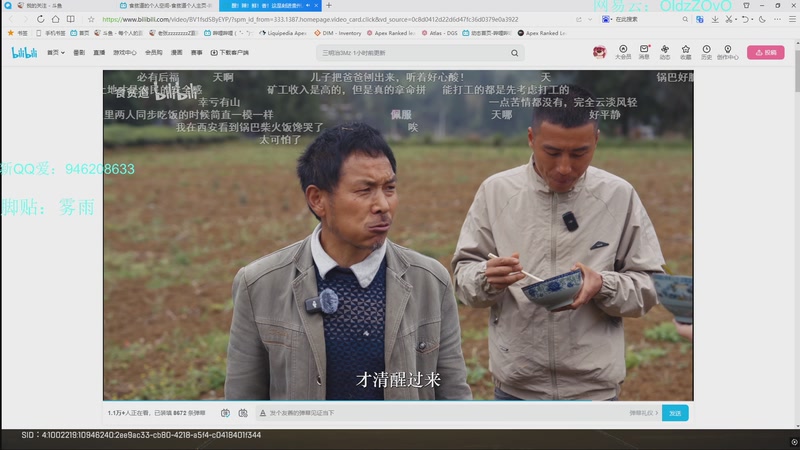Open first Apex Ranked bookmark
The width and height of the screenshot is (800, 450).
pos(390,33)
